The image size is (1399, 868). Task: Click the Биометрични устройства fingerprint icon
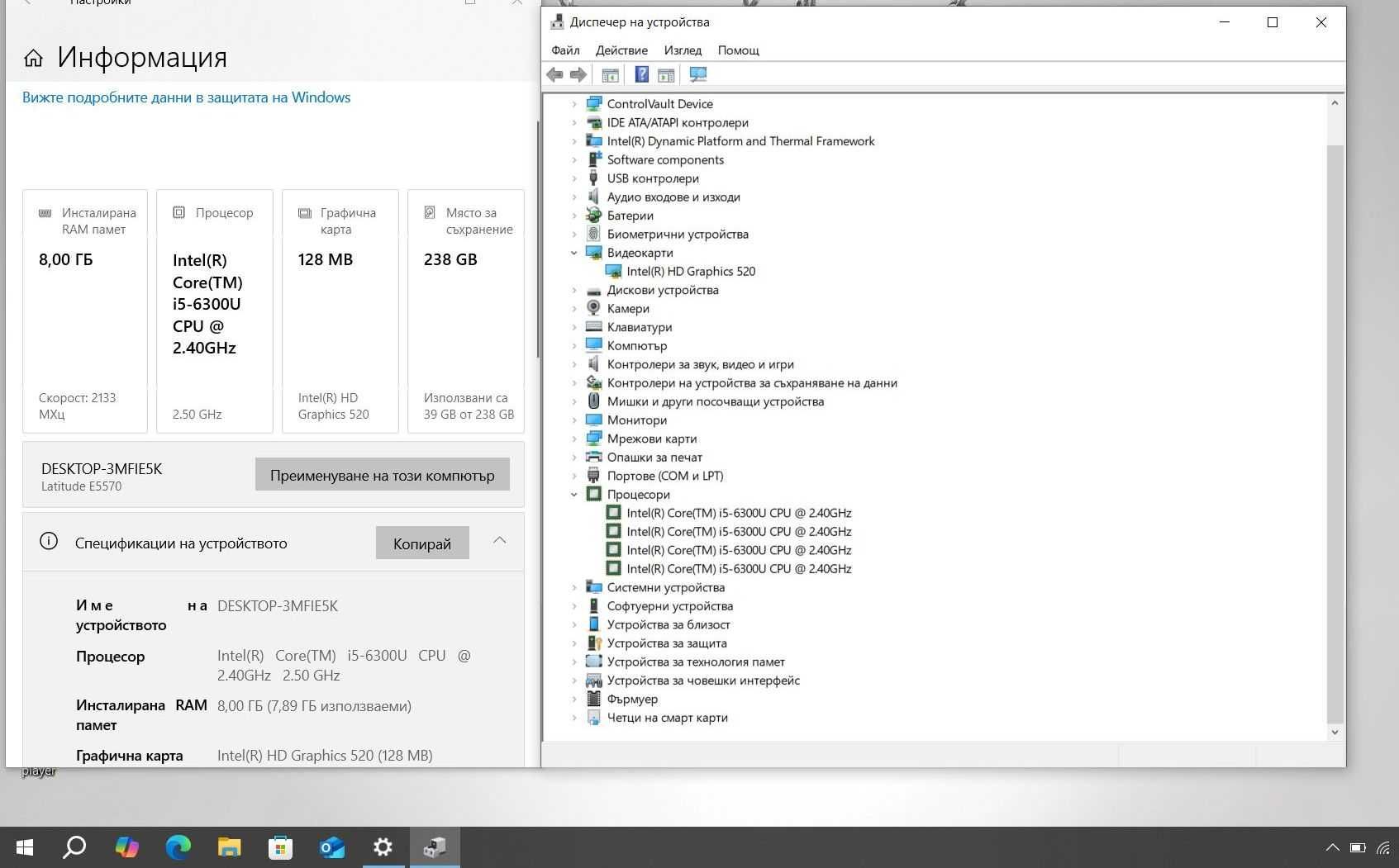pos(593,234)
